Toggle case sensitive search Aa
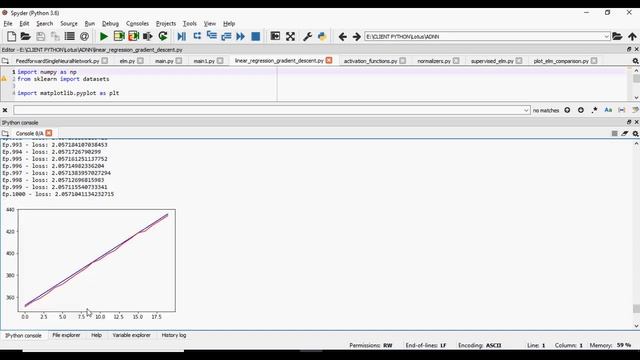This screenshot has height=360, width=640. [608, 110]
